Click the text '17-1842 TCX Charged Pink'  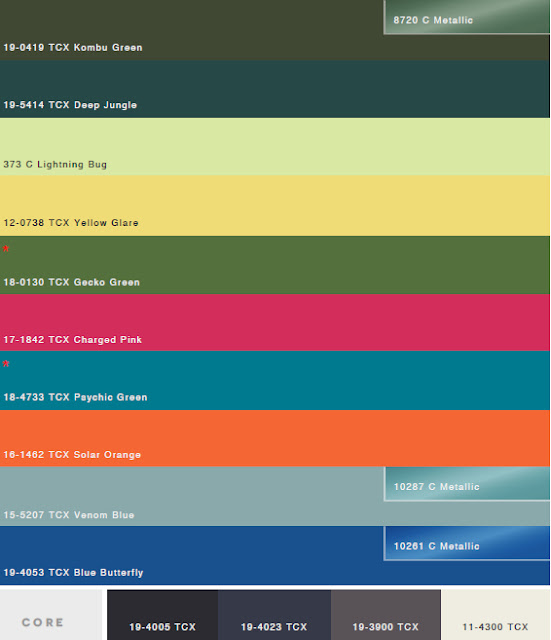coord(73,340)
